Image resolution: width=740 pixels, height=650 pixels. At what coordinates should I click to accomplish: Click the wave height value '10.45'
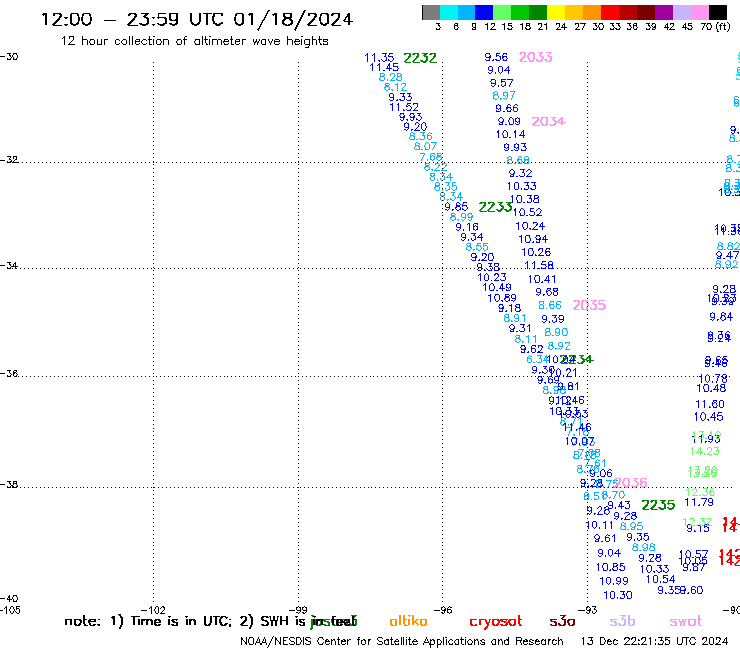pos(709,417)
